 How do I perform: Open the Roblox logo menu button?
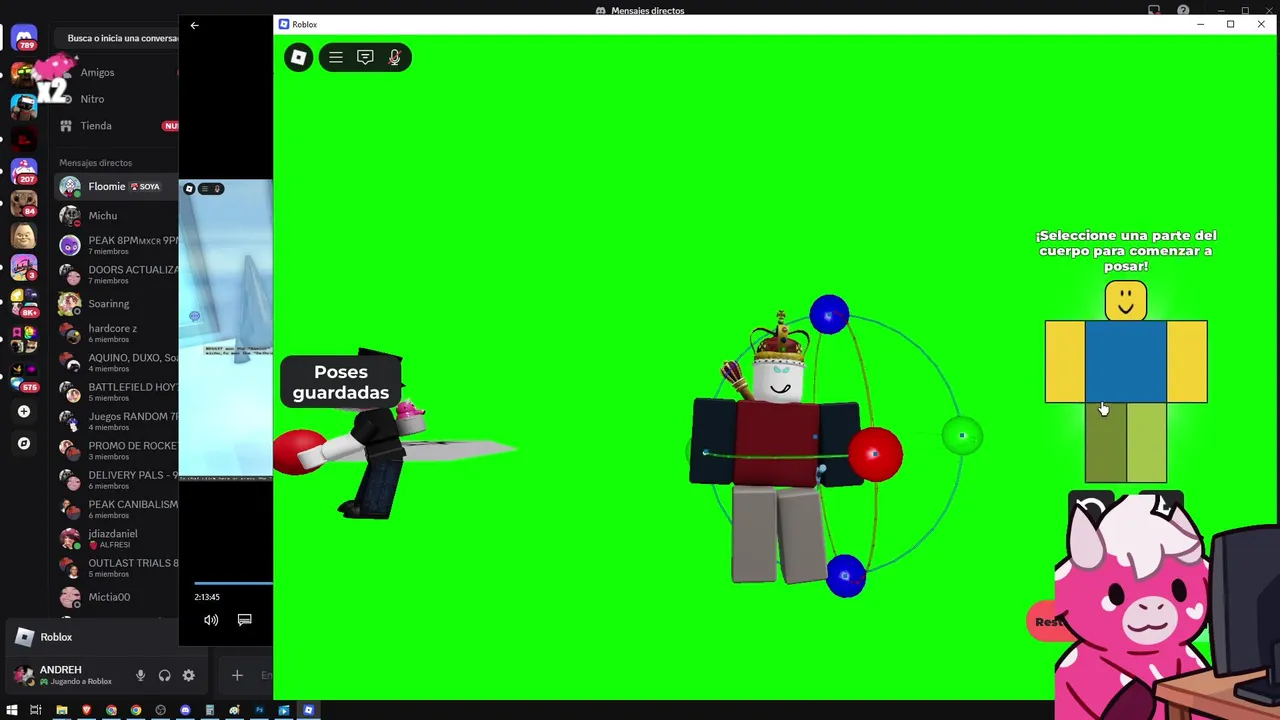[x=298, y=57]
